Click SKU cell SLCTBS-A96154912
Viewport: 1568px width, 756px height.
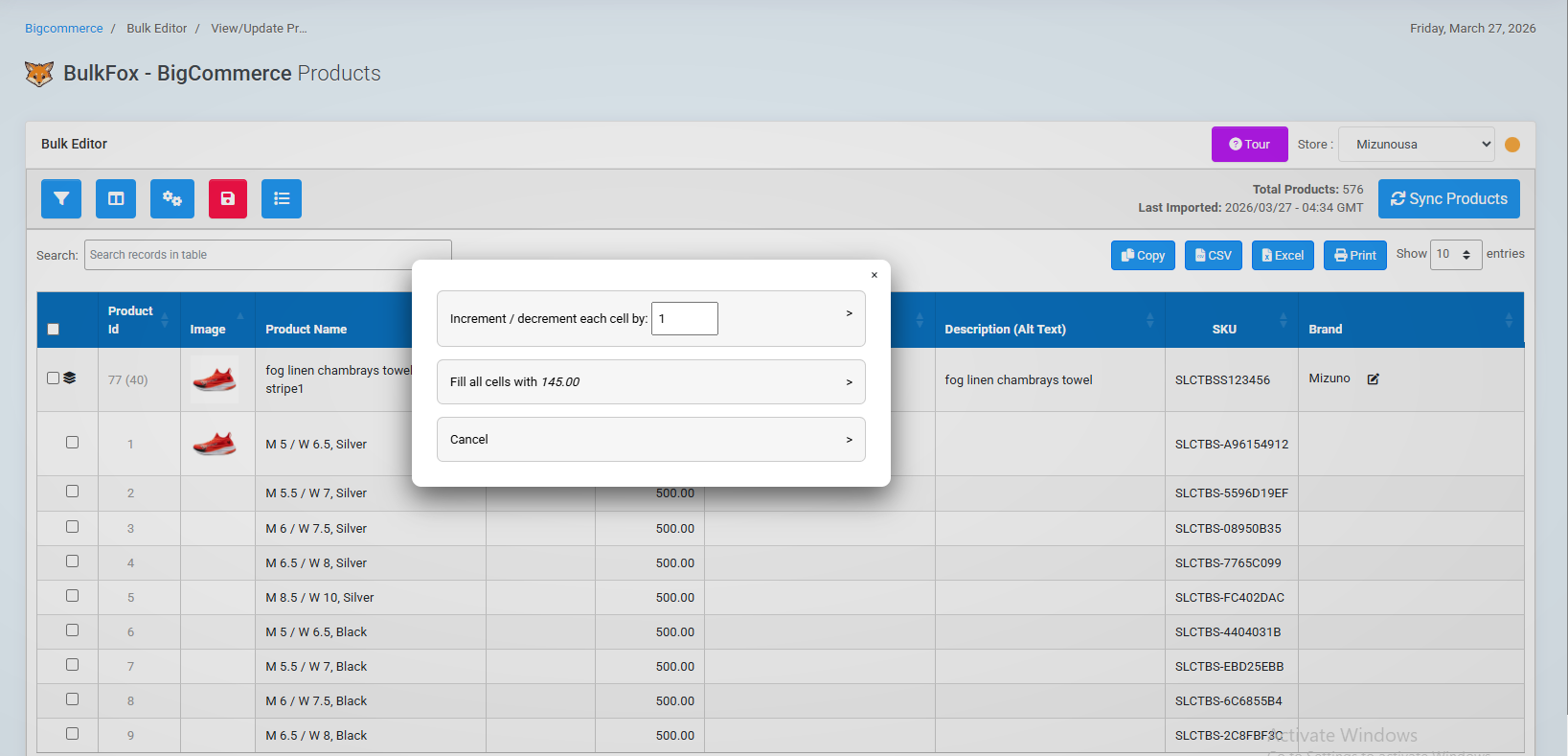1232,445
